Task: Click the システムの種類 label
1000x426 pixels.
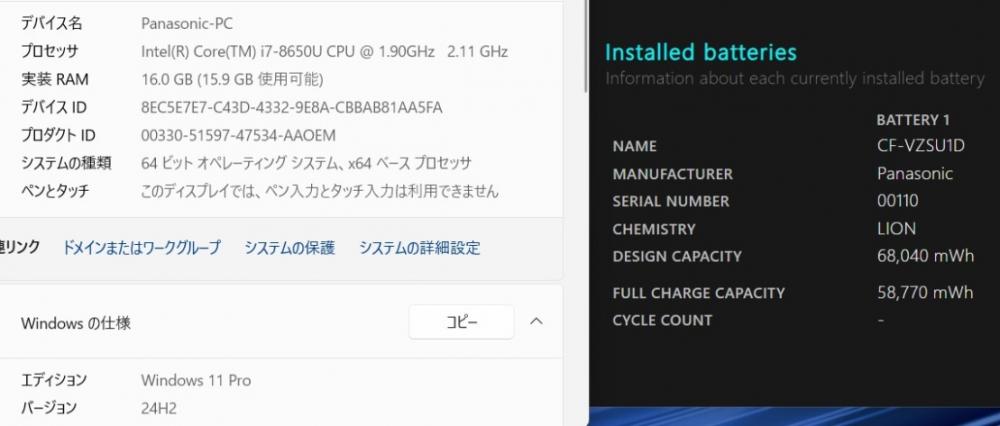Action: coord(66,163)
